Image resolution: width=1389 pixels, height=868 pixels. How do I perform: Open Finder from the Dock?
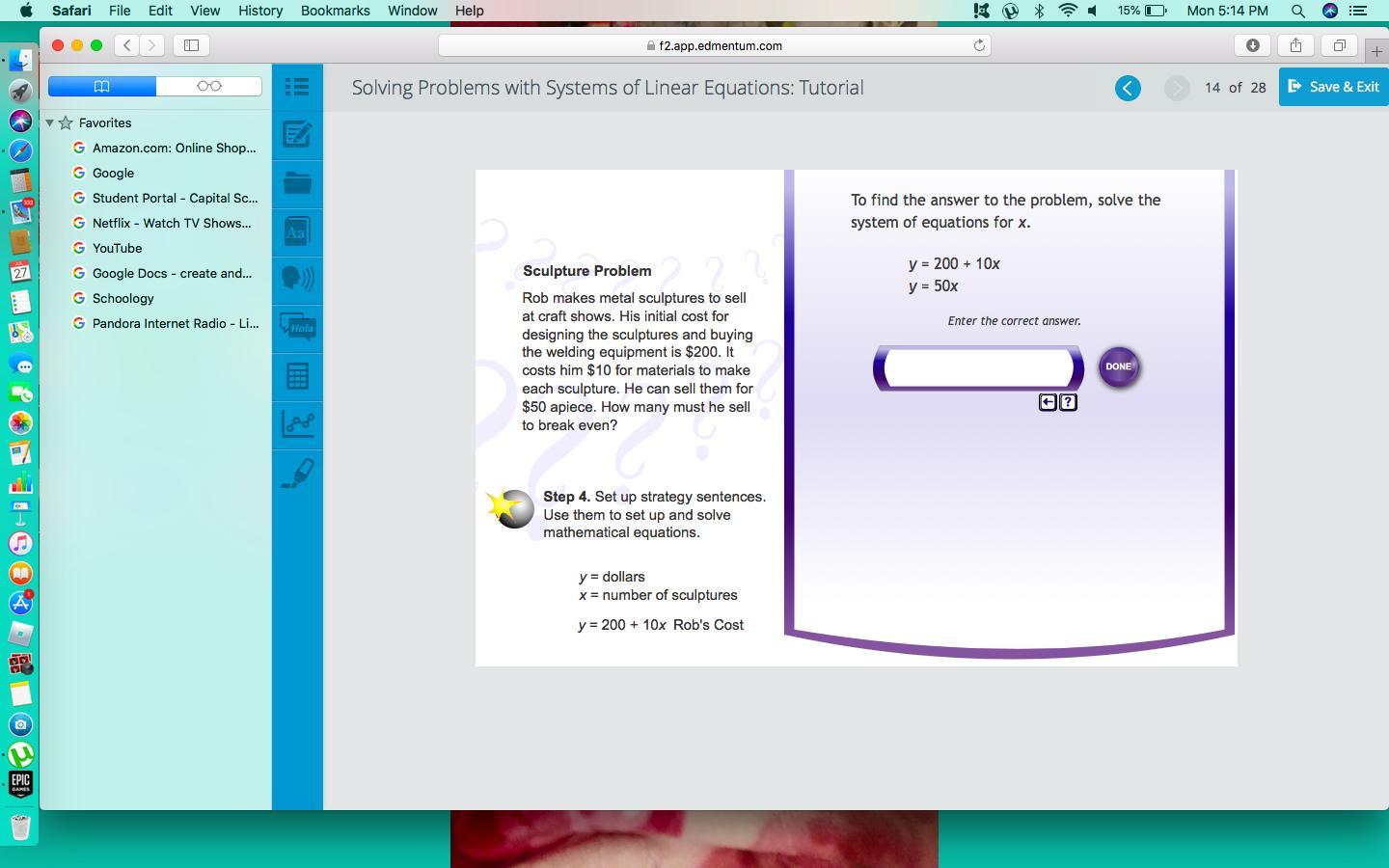[20, 60]
